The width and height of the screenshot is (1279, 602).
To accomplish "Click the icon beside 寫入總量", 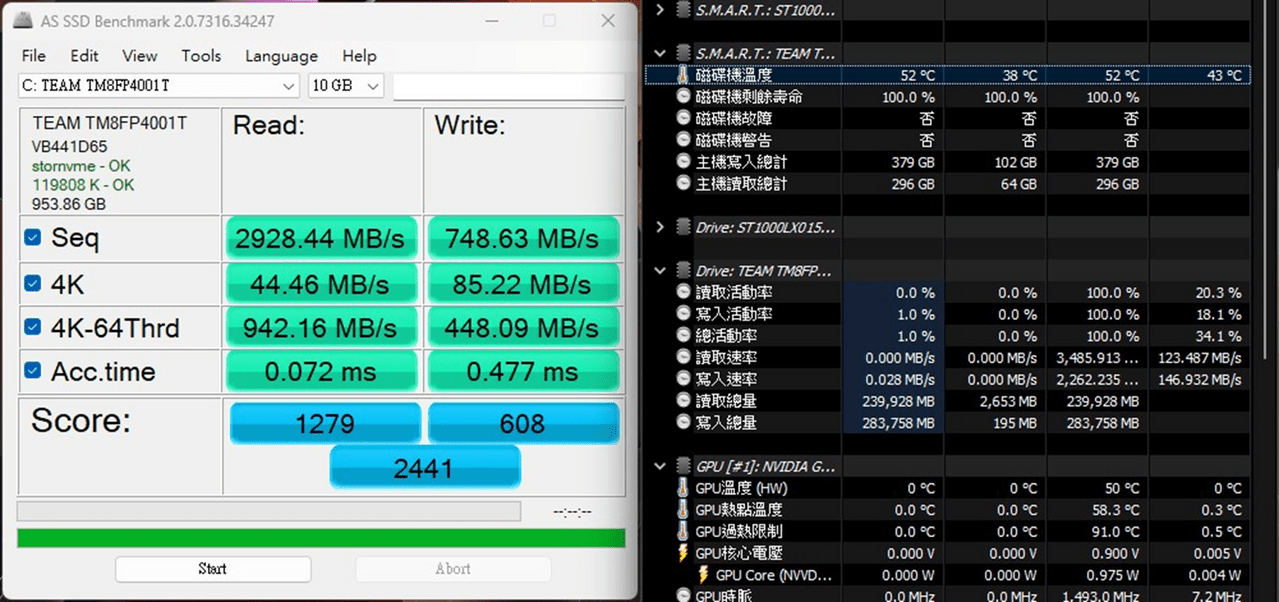I will pos(683,423).
